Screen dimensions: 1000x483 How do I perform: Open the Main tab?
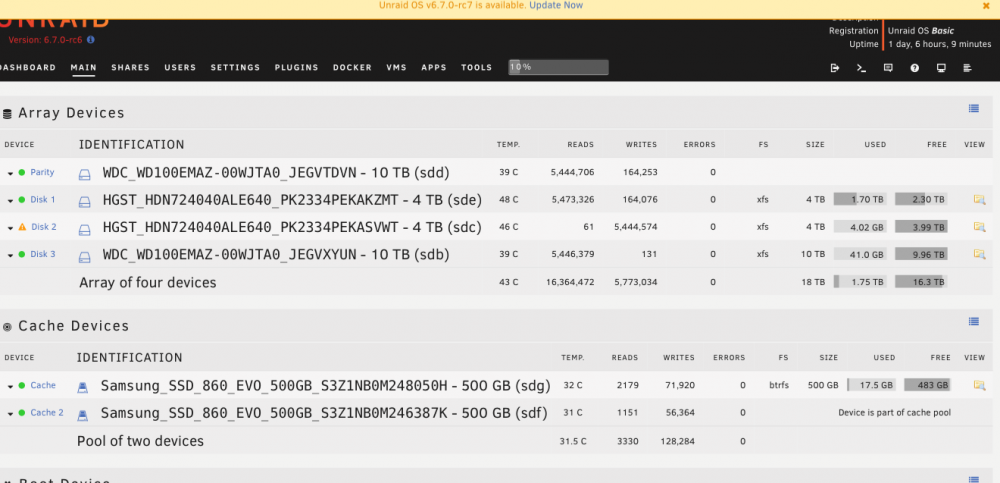coord(84,68)
